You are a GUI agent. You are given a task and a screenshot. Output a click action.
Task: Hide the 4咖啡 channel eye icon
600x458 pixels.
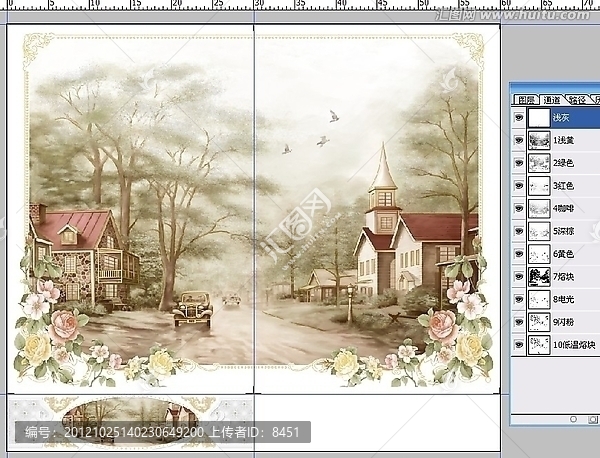pos(518,208)
